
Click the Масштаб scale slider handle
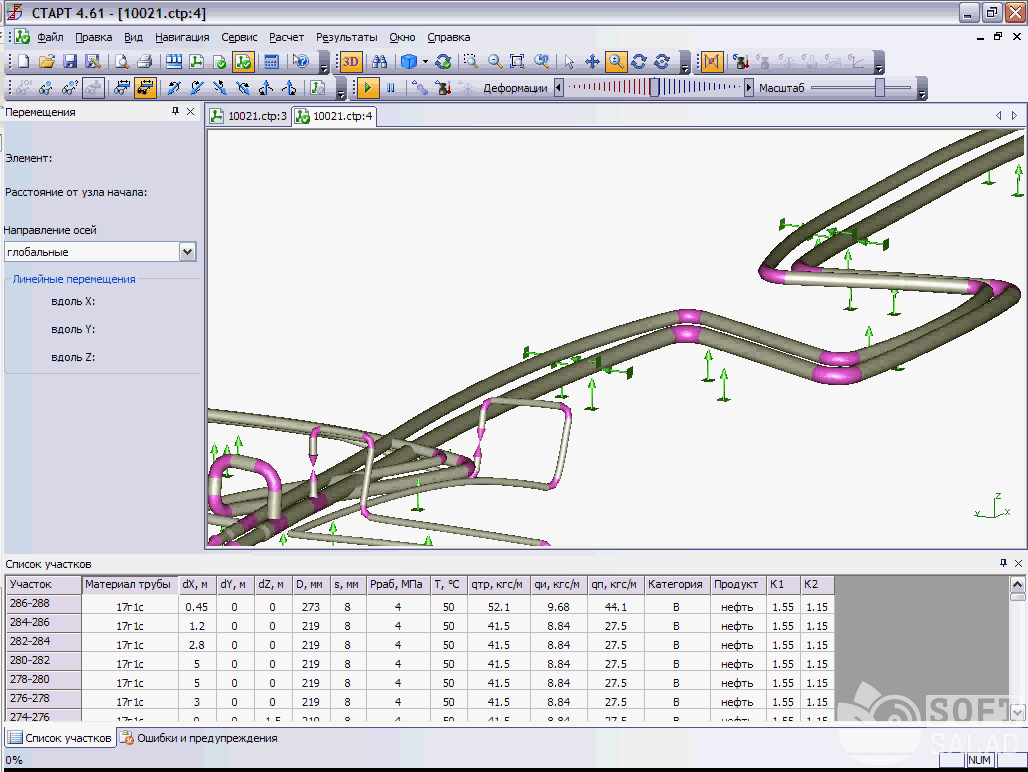880,88
